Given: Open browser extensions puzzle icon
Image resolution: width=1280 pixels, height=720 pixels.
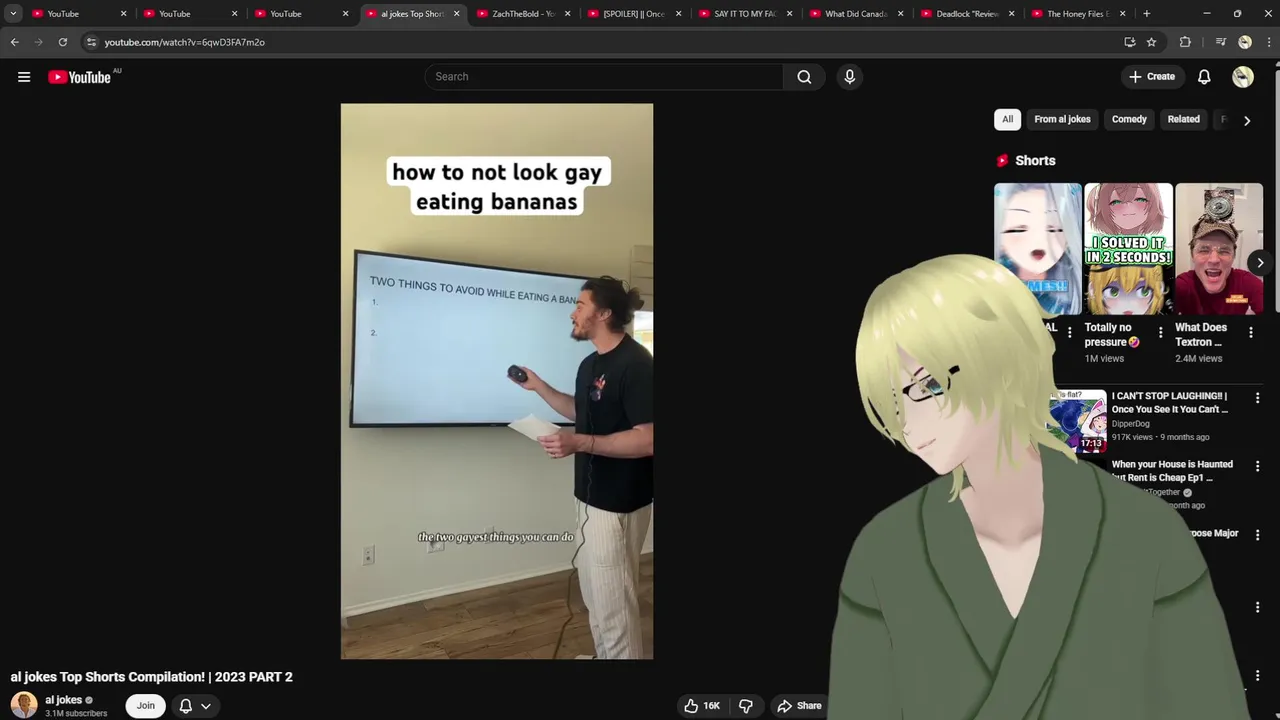Looking at the screenshot, I should [x=1185, y=42].
